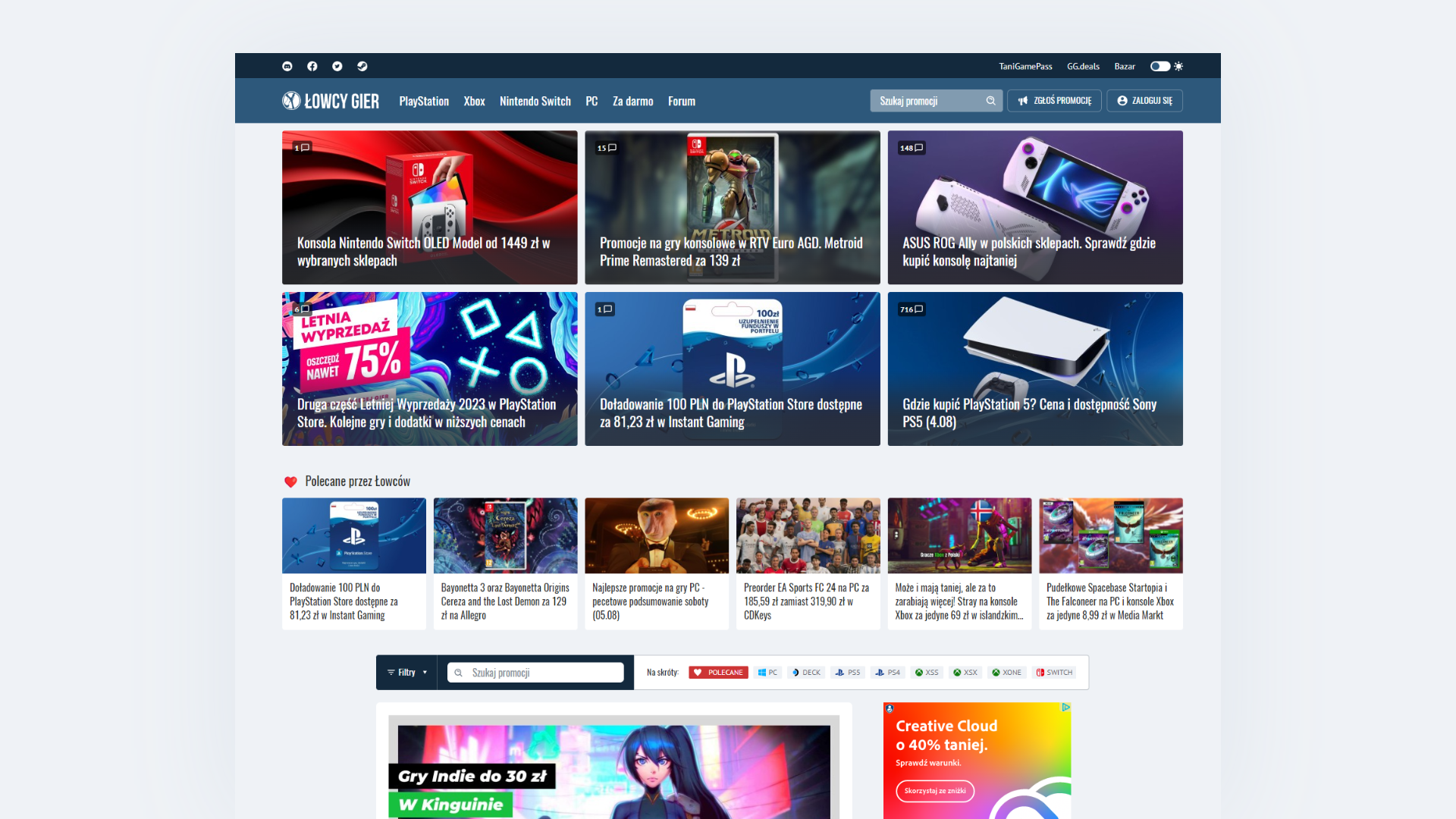
Task: Select the SWITCH shortcut filter chip
Action: pyautogui.click(x=1054, y=673)
